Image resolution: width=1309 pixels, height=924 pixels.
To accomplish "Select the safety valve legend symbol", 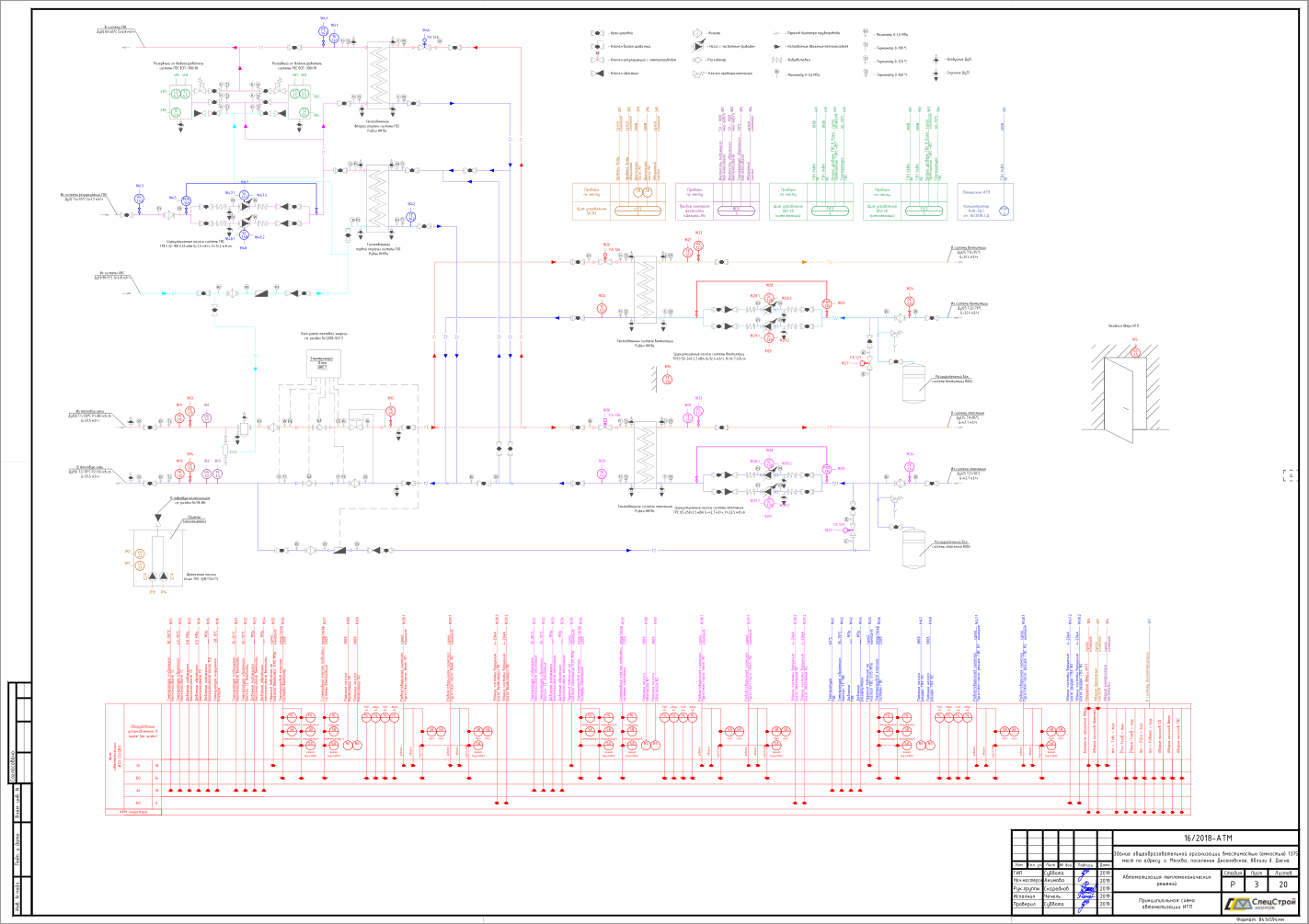I will [x=700, y=74].
